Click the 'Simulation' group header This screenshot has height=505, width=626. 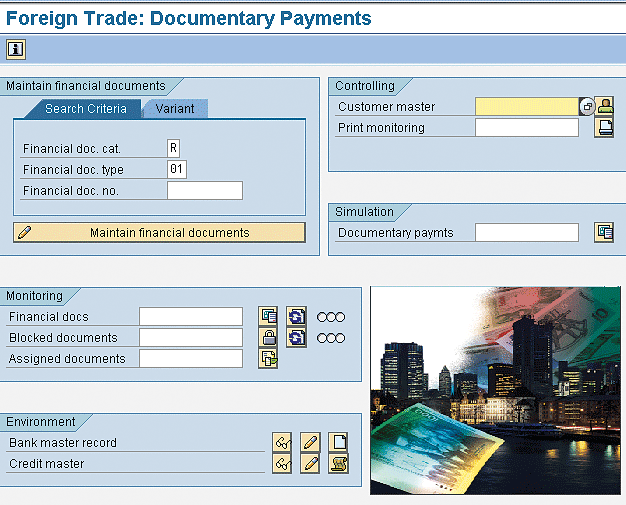(x=364, y=212)
